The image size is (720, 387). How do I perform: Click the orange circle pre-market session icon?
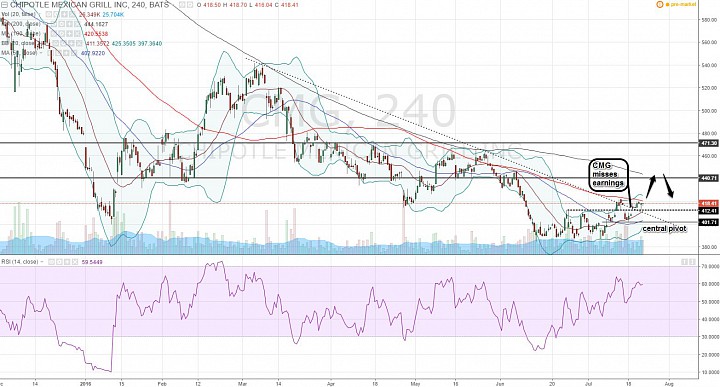coord(660,5)
